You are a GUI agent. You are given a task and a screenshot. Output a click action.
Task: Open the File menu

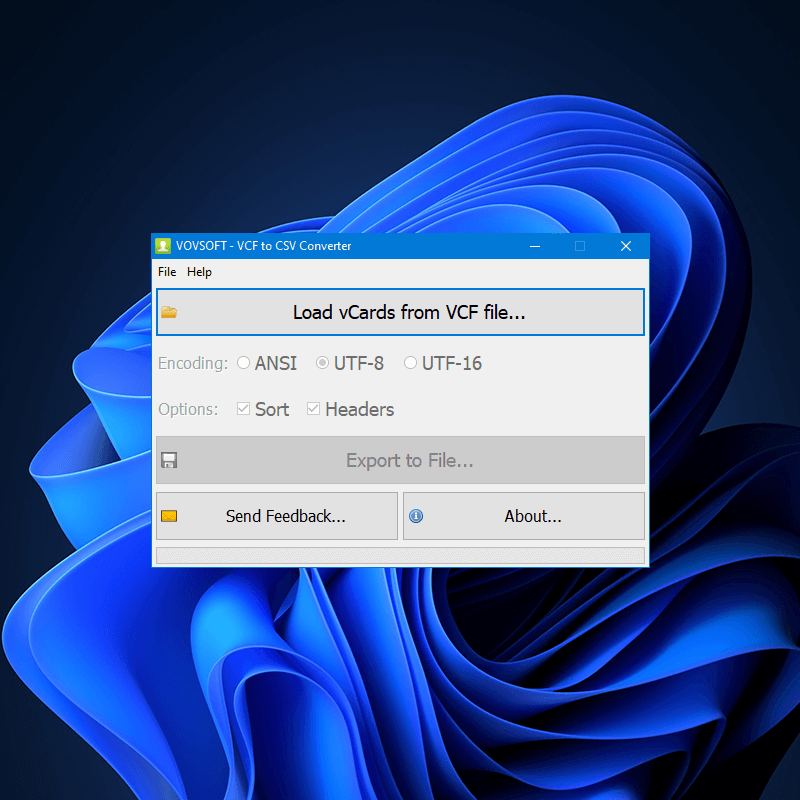pos(166,271)
